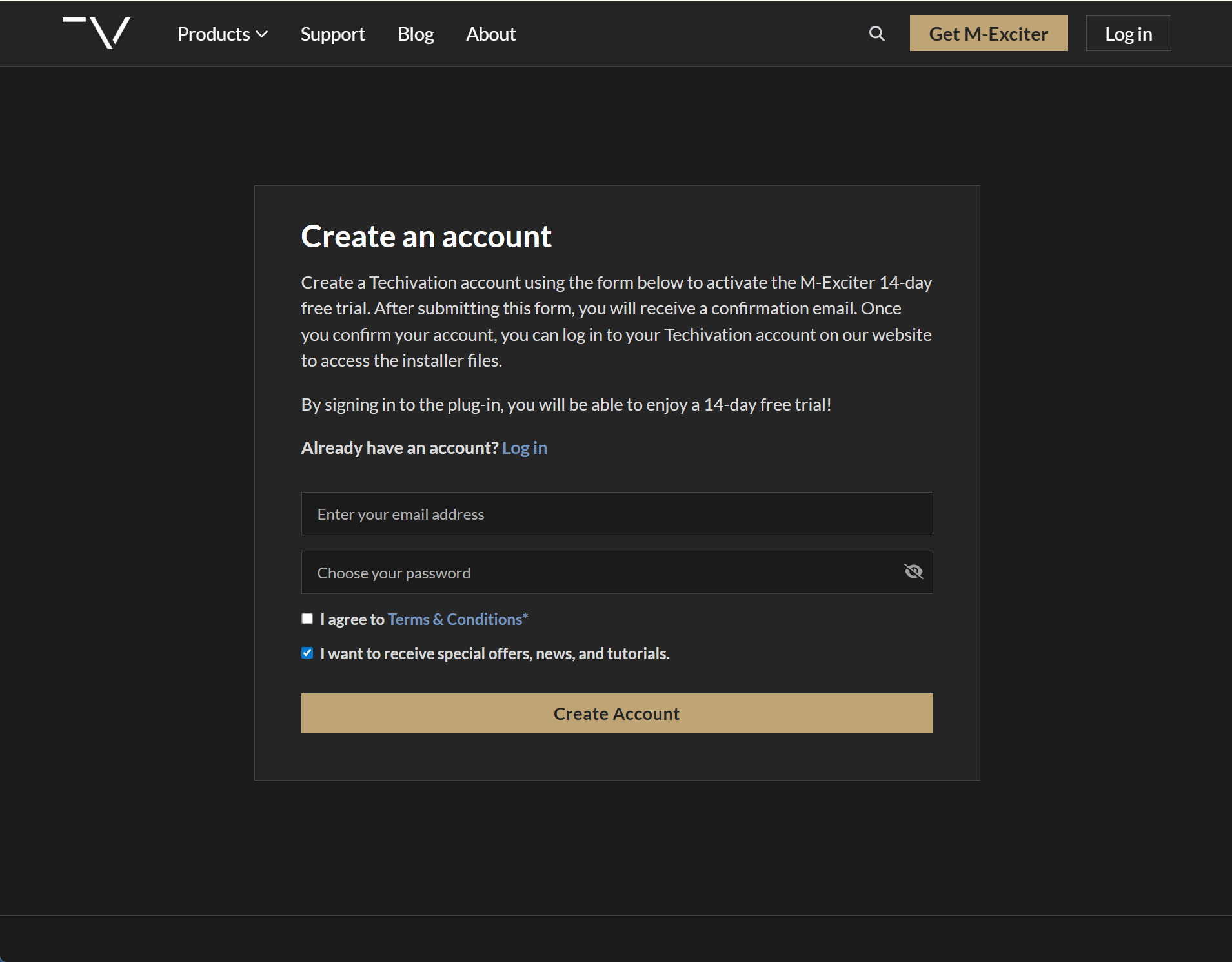Open the Support page
The height and width of the screenshot is (962, 1232).
[332, 34]
